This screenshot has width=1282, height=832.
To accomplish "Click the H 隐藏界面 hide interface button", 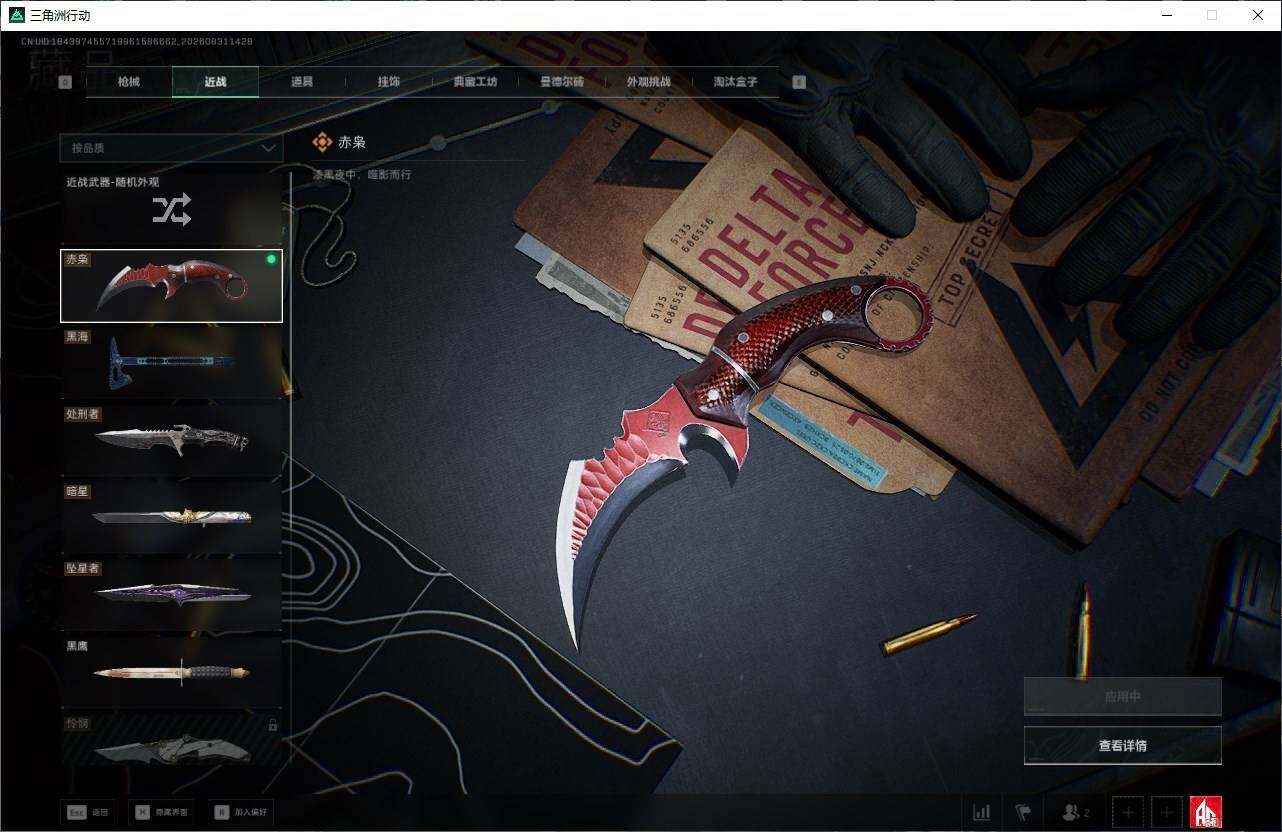I will tap(162, 812).
